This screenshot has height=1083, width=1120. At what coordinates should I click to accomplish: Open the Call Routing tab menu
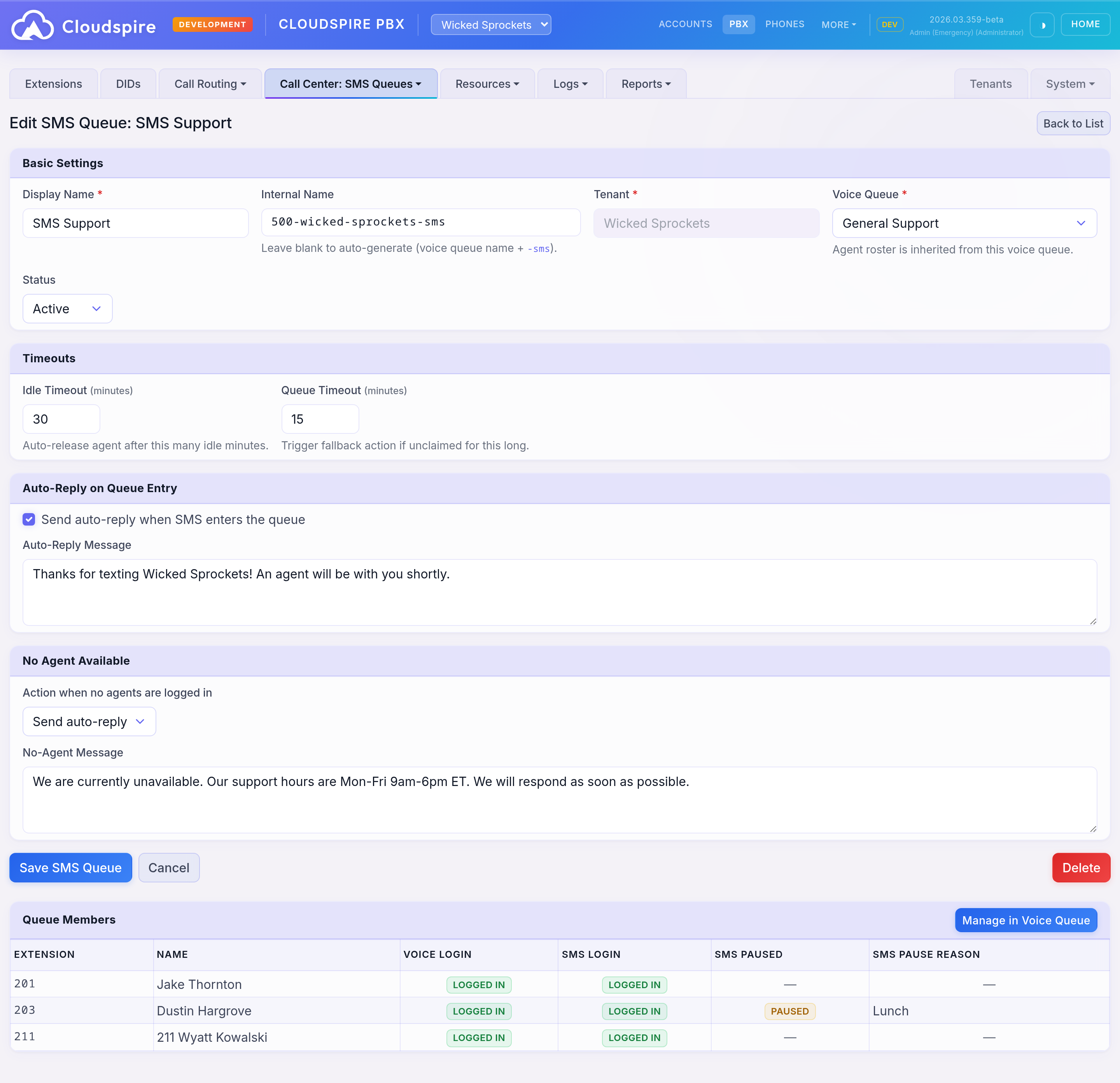[x=210, y=84]
